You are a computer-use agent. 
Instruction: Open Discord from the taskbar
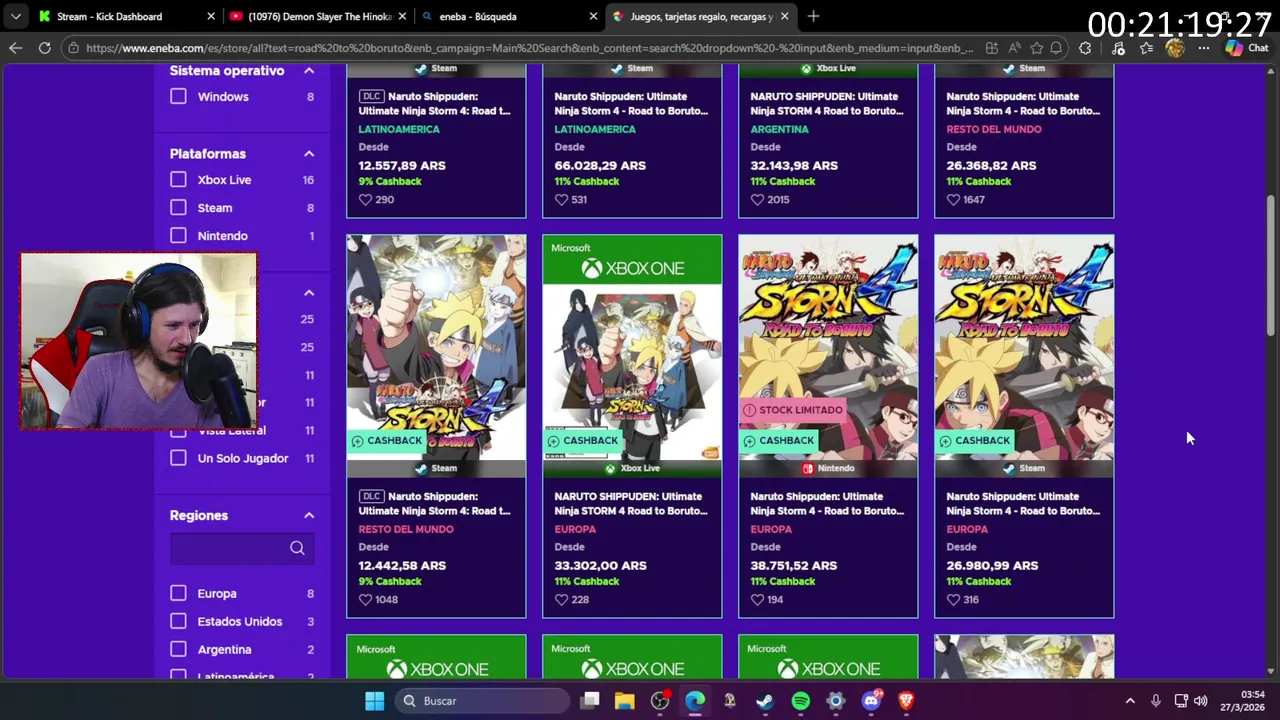tap(870, 701)
